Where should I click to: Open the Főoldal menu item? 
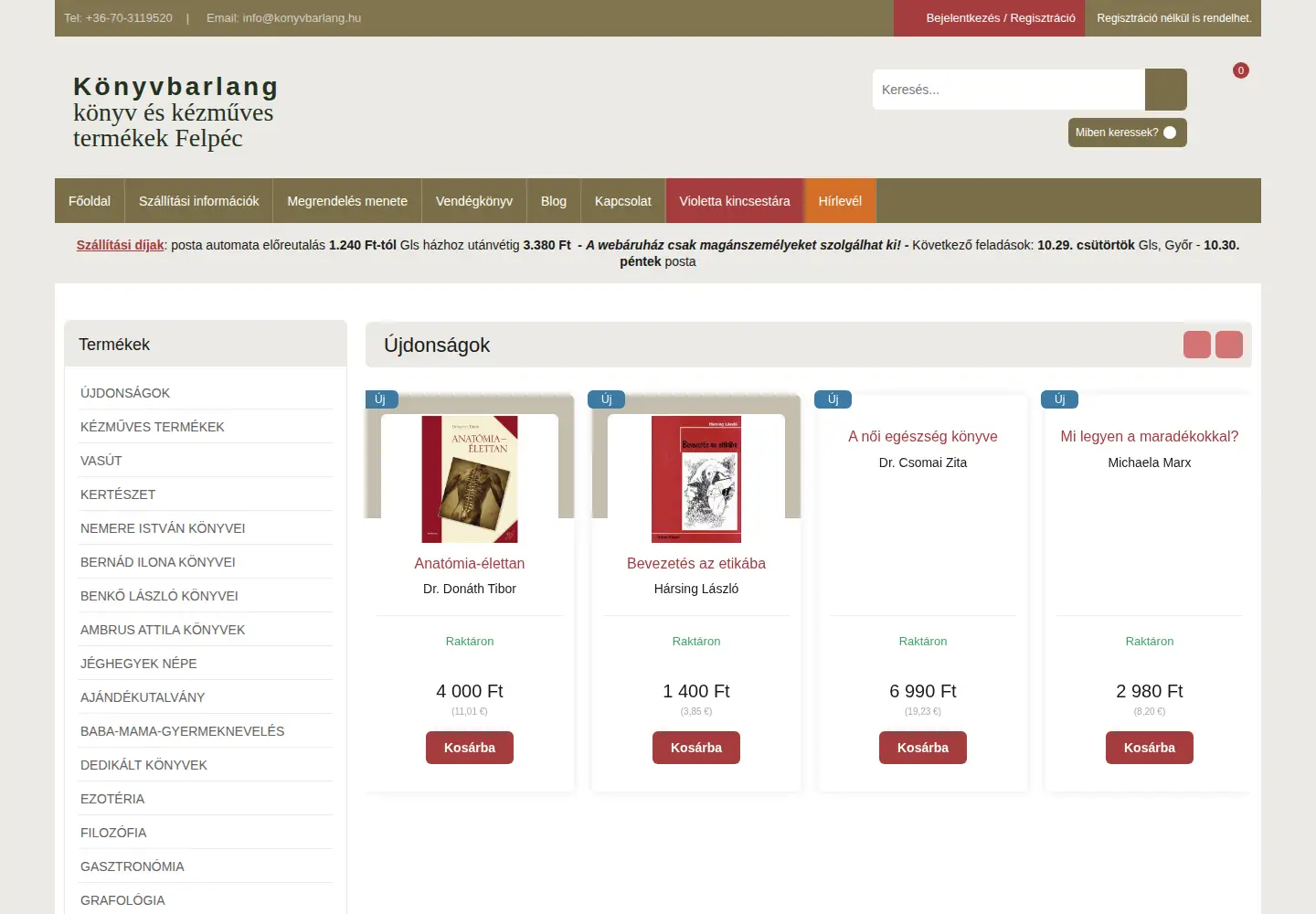[x=90, y=201]
